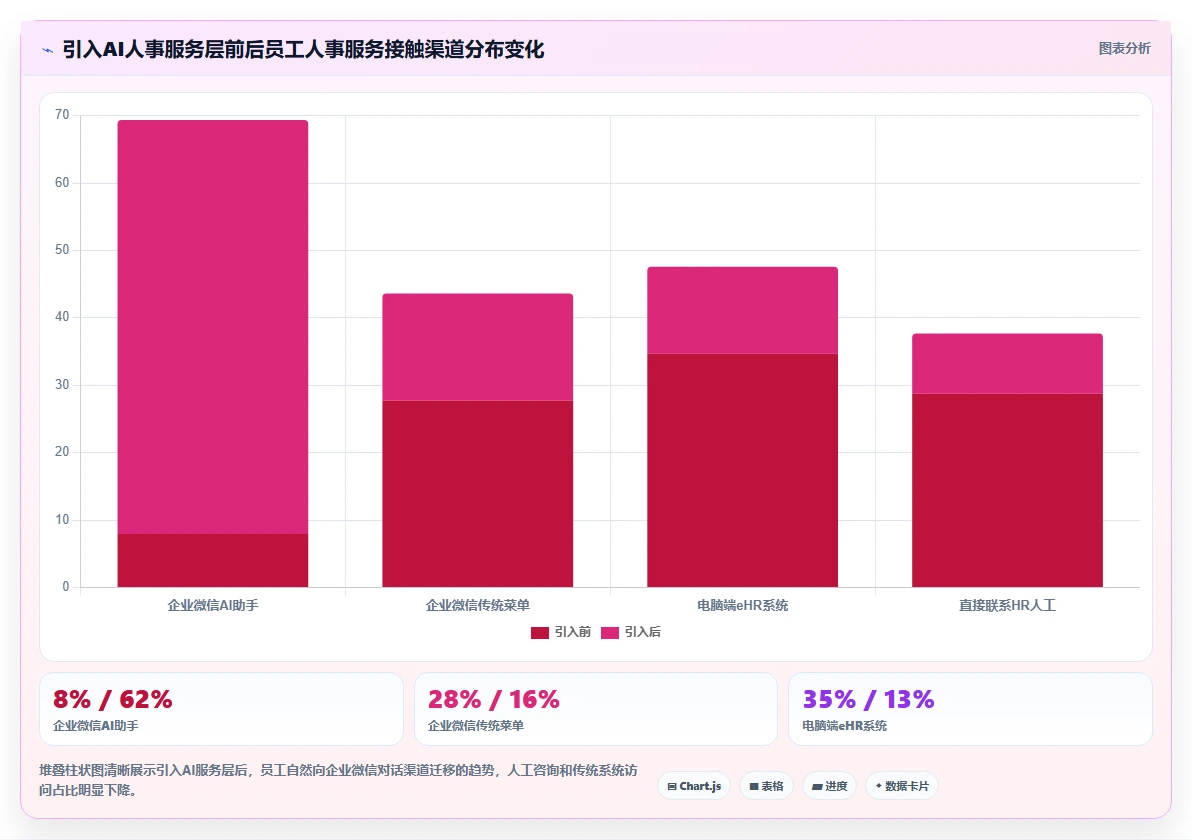Image resolution: width=1192 pixels, height=840 pixels.
Task: Click the 70 y-axis tick label
Action: click(x=62, y=115)
